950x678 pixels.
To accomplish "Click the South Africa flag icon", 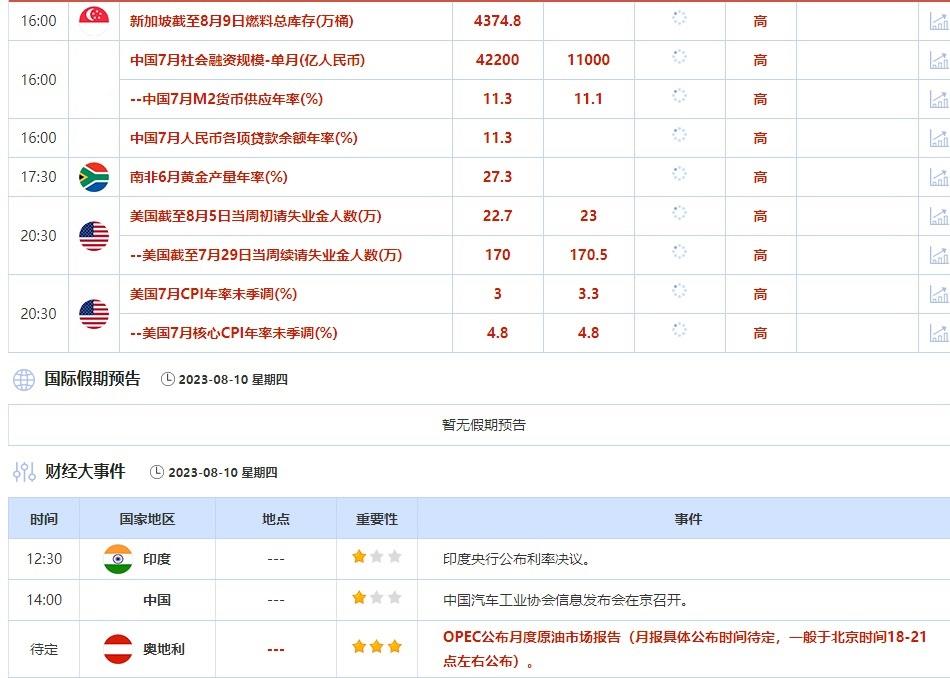I will coord(94,177).
